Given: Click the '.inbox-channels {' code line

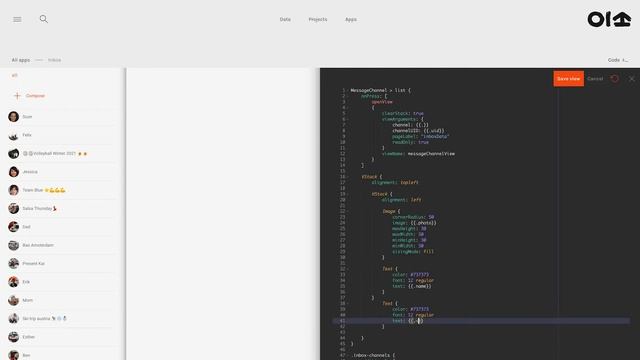Looking at the screenshot, I should pyautogui.click(x=373, y=356).
